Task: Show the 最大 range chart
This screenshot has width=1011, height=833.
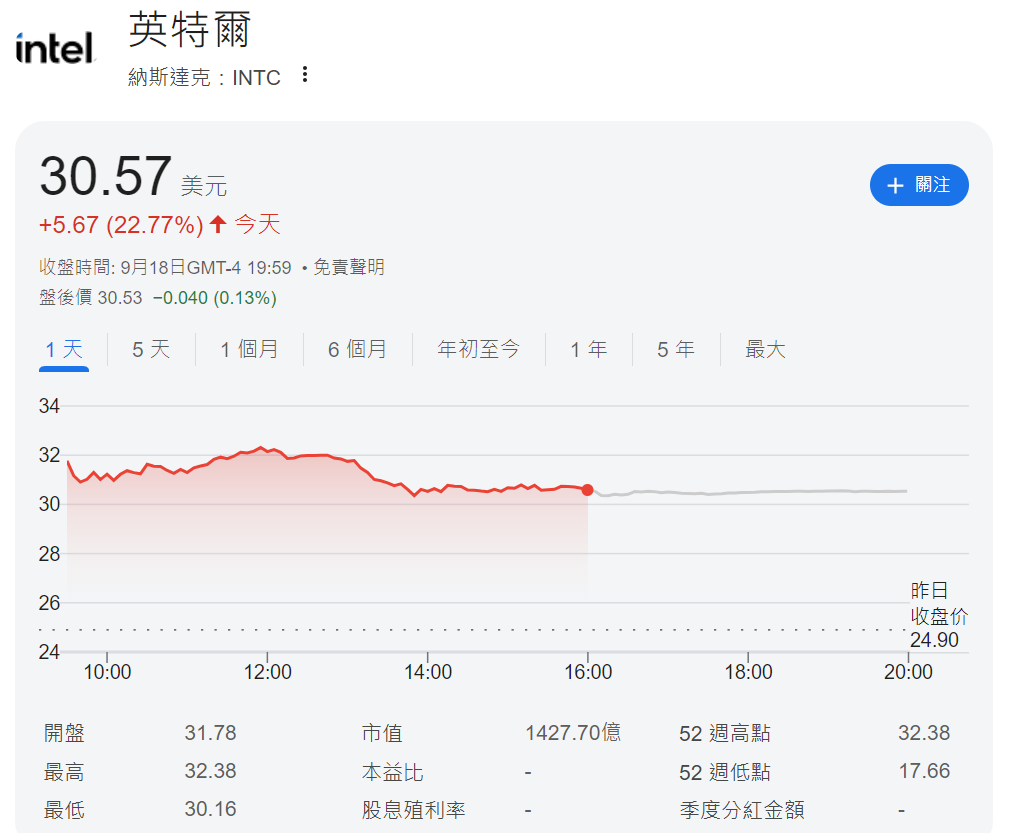Action: 765,349
